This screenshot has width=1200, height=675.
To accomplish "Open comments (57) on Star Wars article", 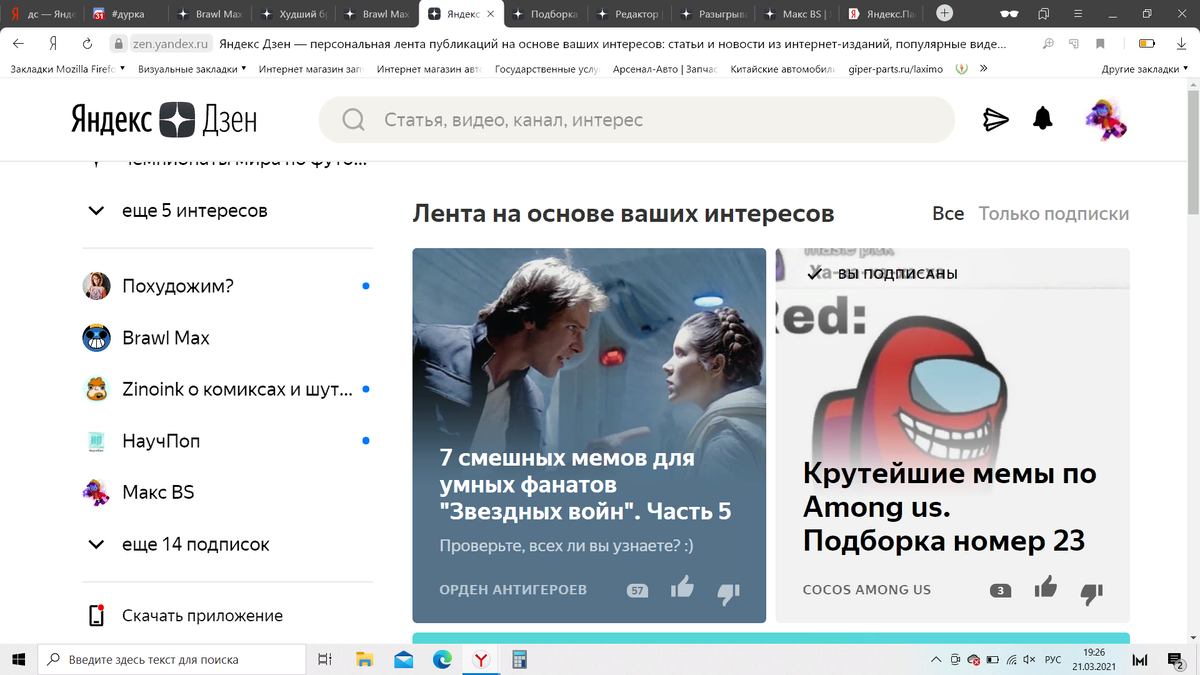I will pos(637,591).
